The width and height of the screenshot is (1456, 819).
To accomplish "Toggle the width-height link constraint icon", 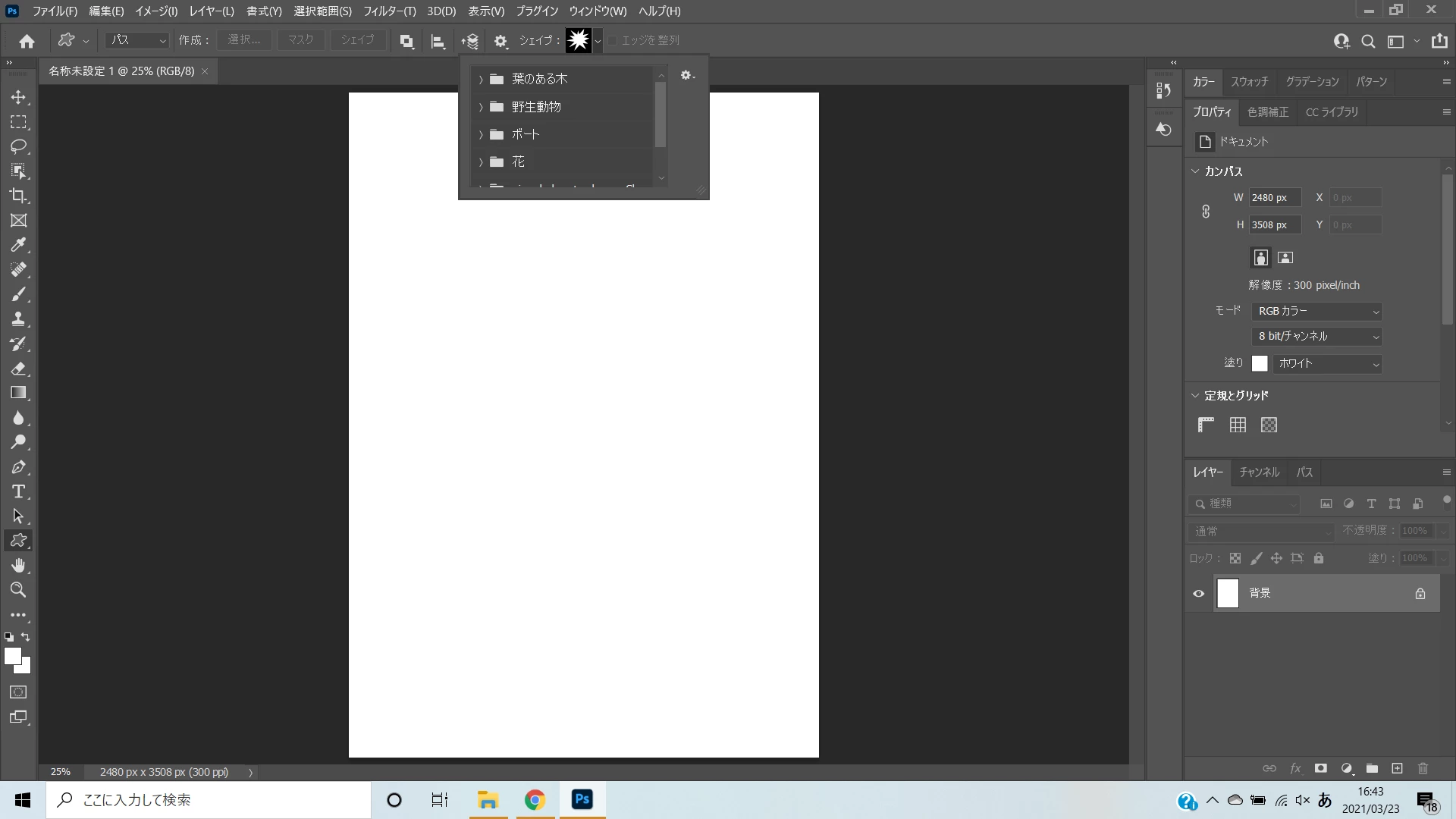I will pyautogui.click(x=1206, y=212).
